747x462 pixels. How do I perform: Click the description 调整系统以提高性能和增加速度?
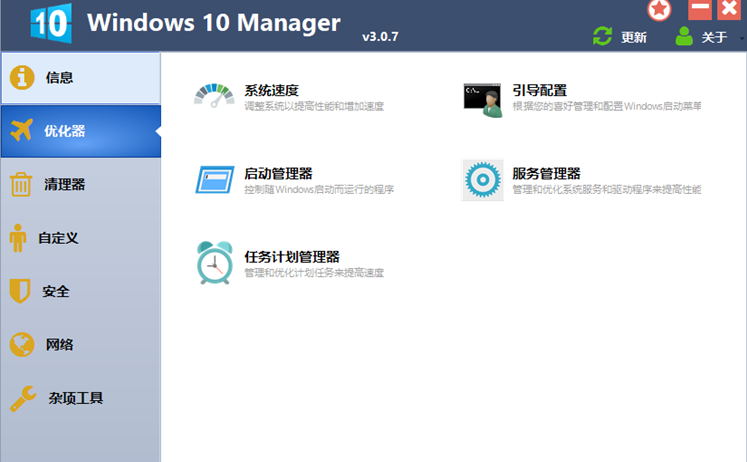(x=314, y=106)
